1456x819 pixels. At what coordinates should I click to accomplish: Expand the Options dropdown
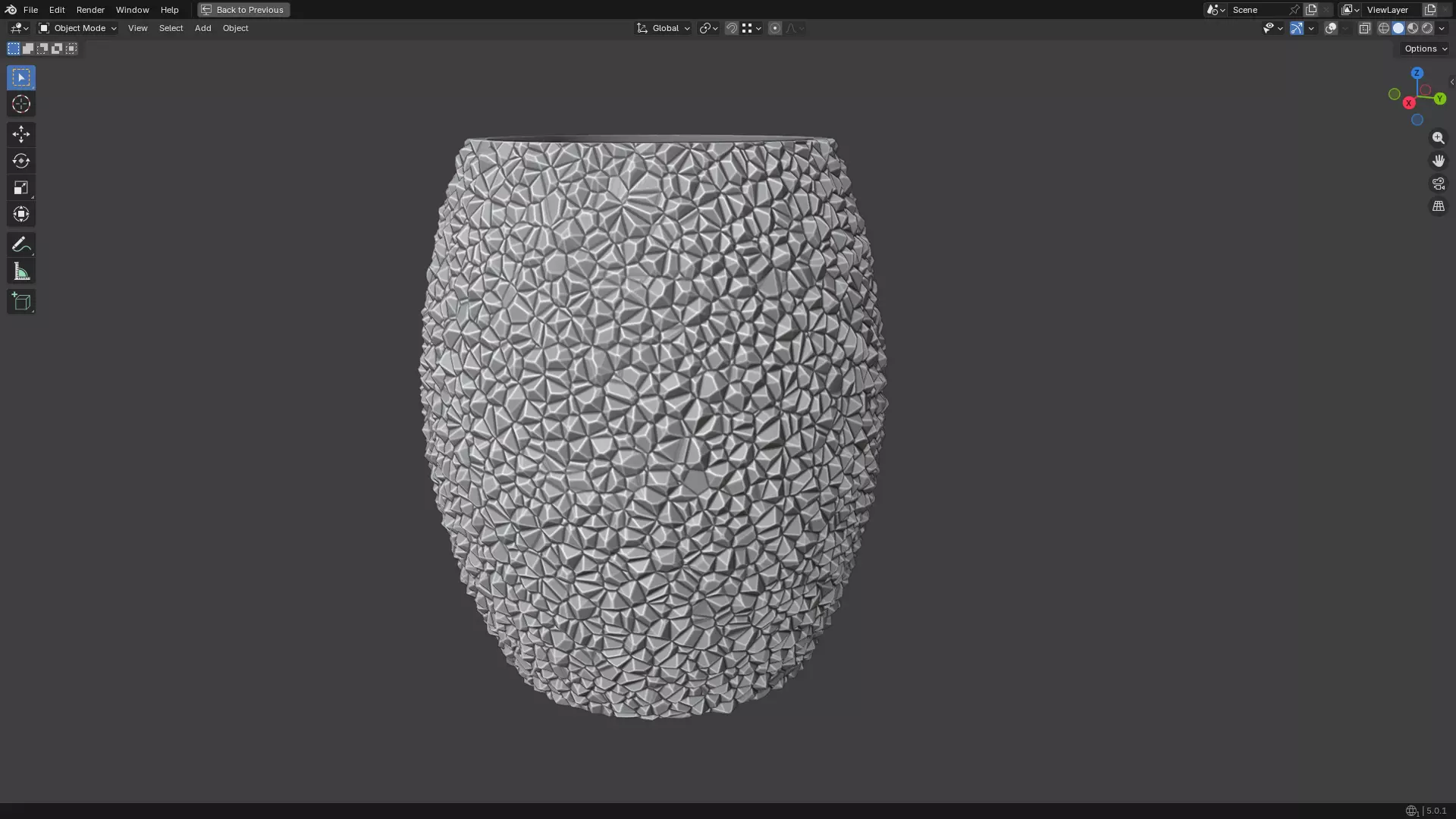coord(1425,49)
